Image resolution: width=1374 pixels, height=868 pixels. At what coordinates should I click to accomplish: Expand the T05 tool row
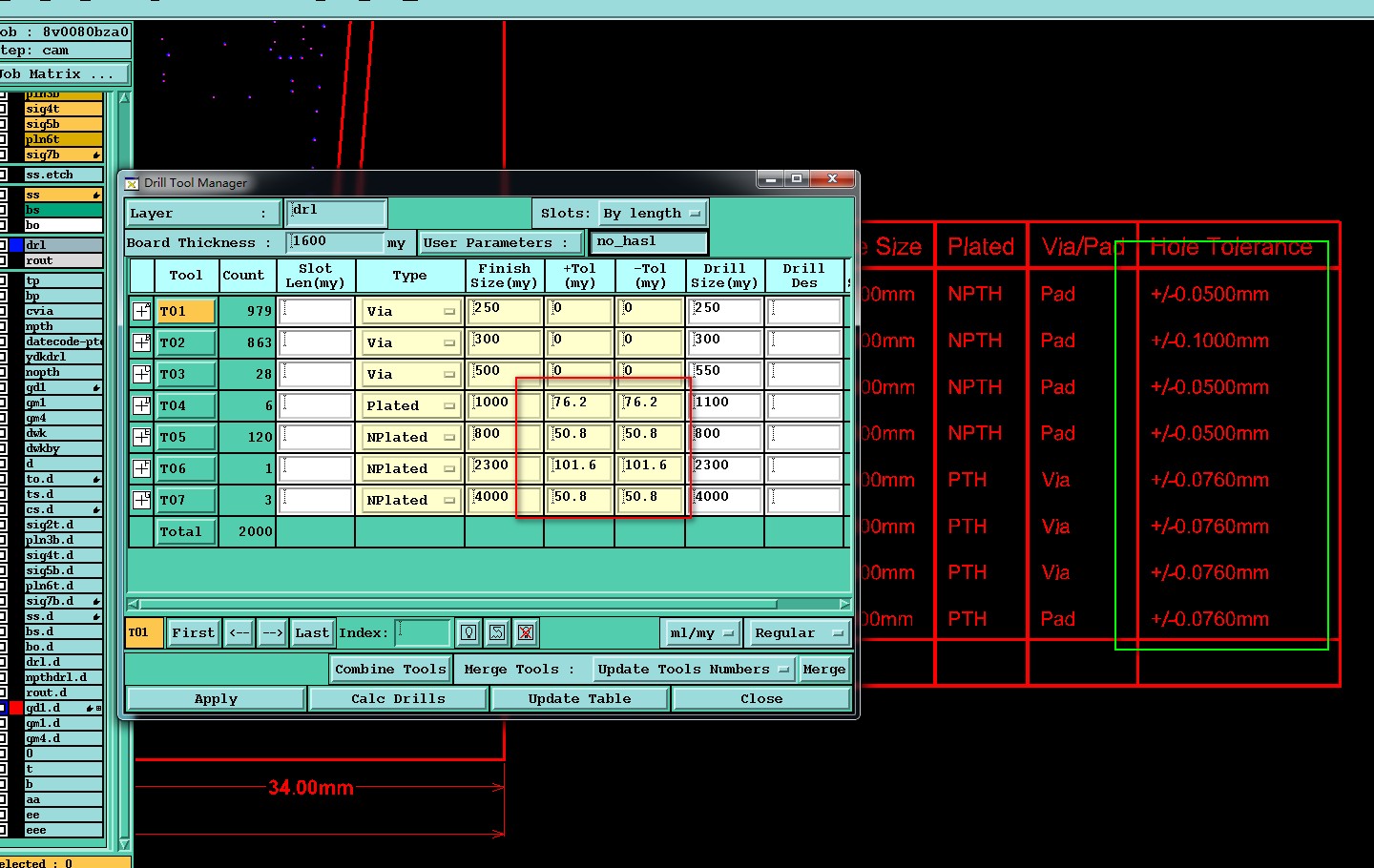(x=141, y=437)
